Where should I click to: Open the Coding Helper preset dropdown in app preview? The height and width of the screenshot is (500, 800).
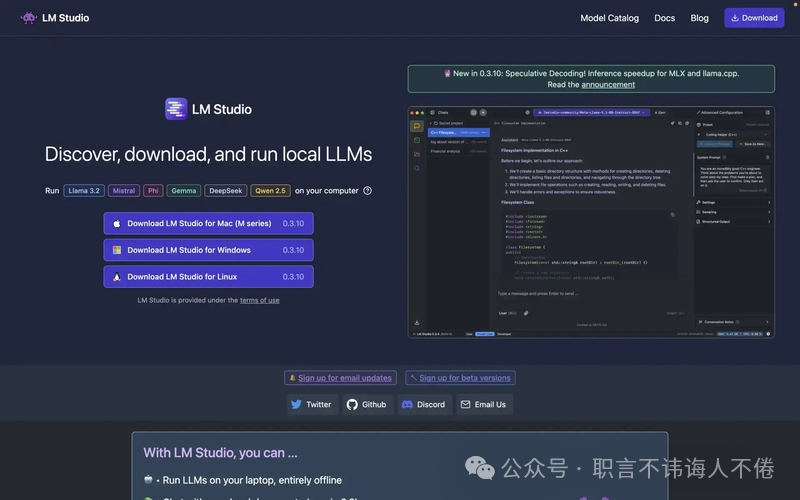736,135
